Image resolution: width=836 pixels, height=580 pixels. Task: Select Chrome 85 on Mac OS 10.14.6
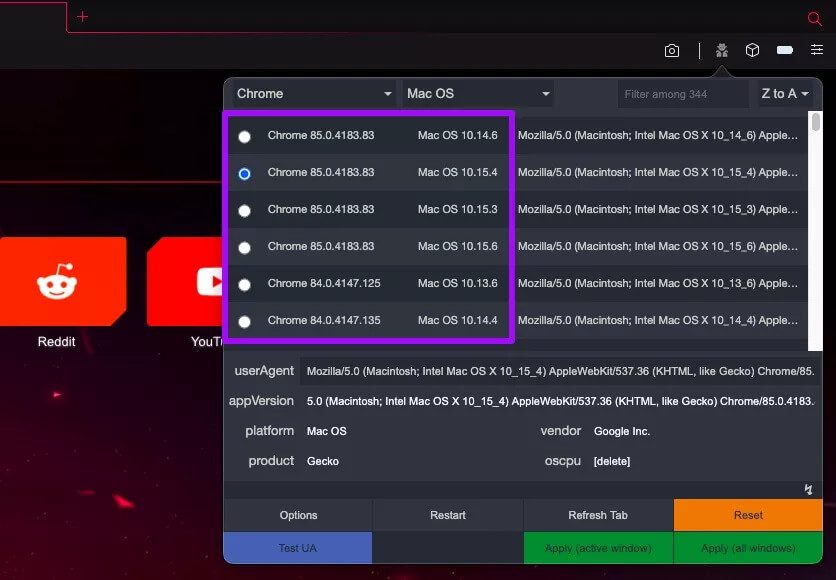[244, 137]
